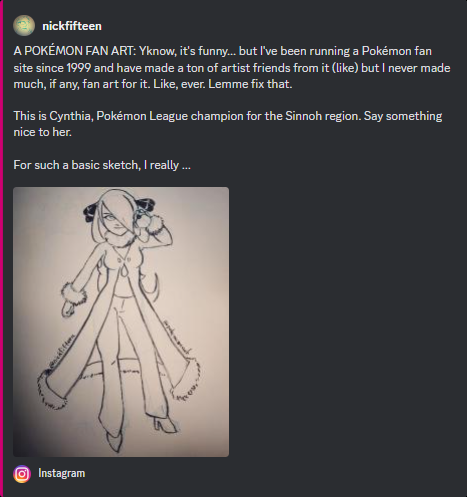Click the pink embed accent bar
Image resolution: width=467 pixels, height=497 pixels.
point(1,248)
